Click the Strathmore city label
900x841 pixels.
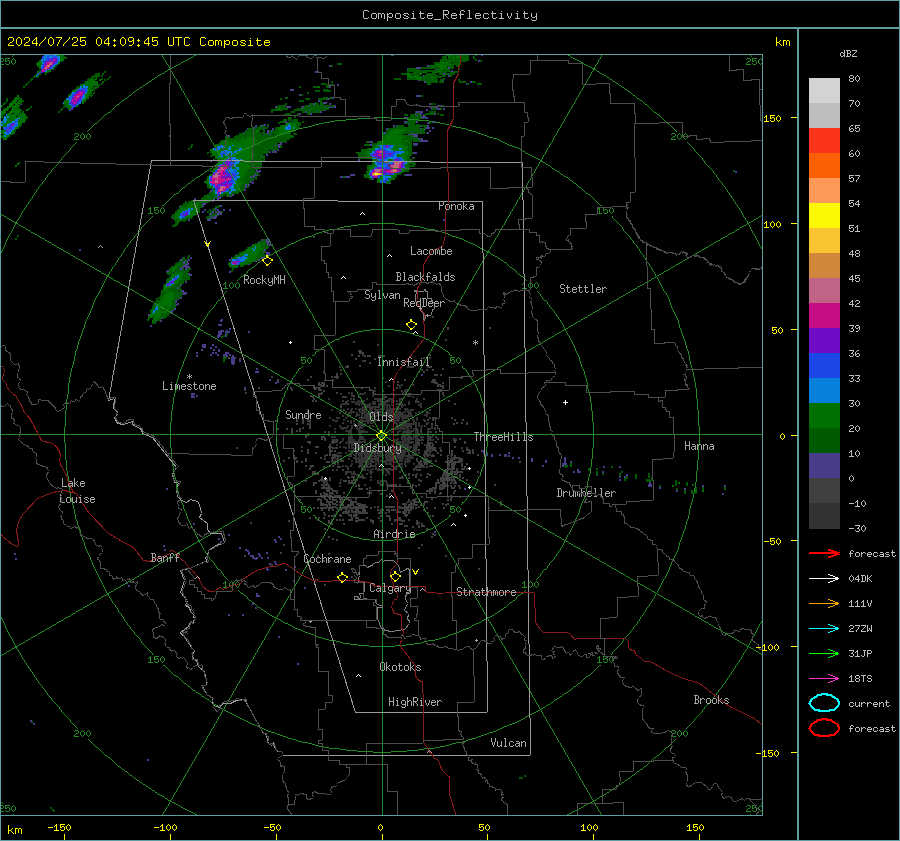(486, 592)
